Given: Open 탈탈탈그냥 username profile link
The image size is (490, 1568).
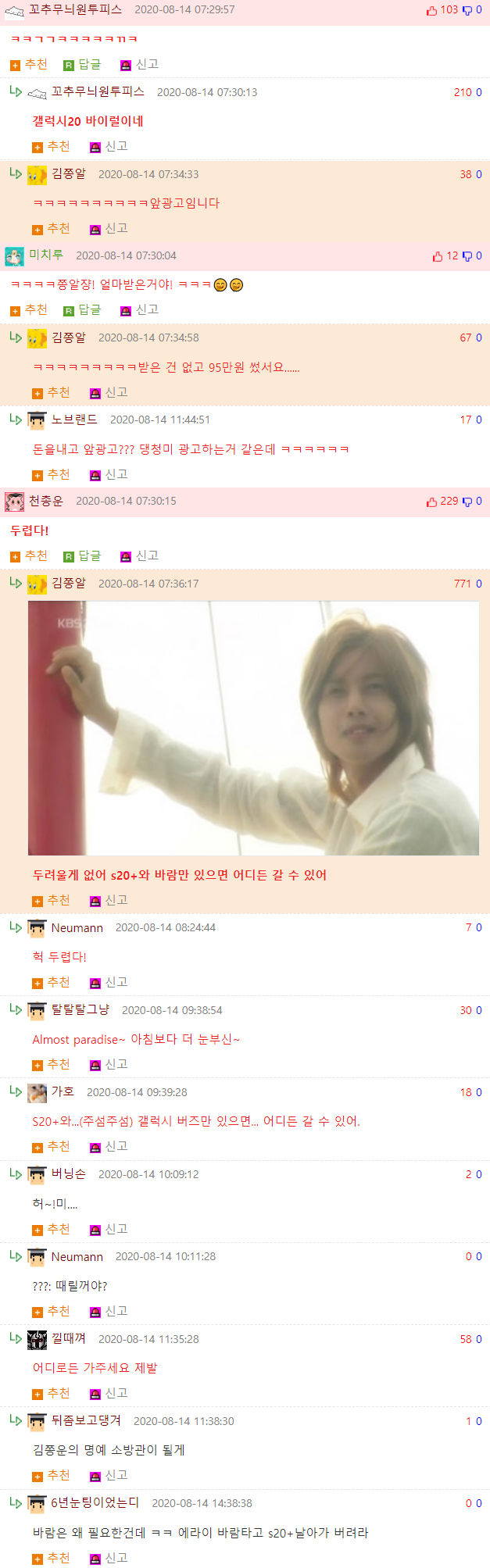Looking at the screenshot, I should 80,1009.
